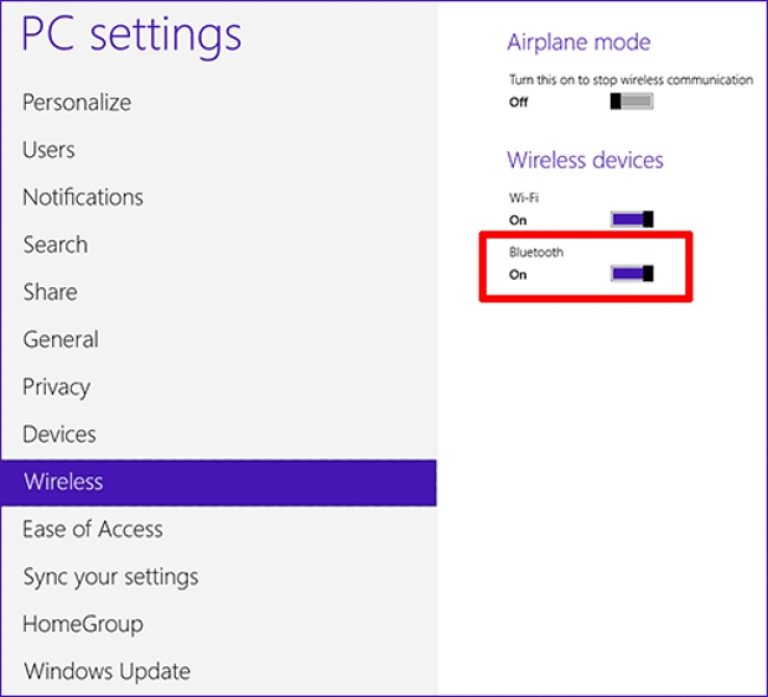The height and width of the screenshot is (697, 768).
Task: Select the Search category
Action: pos(55,245)
